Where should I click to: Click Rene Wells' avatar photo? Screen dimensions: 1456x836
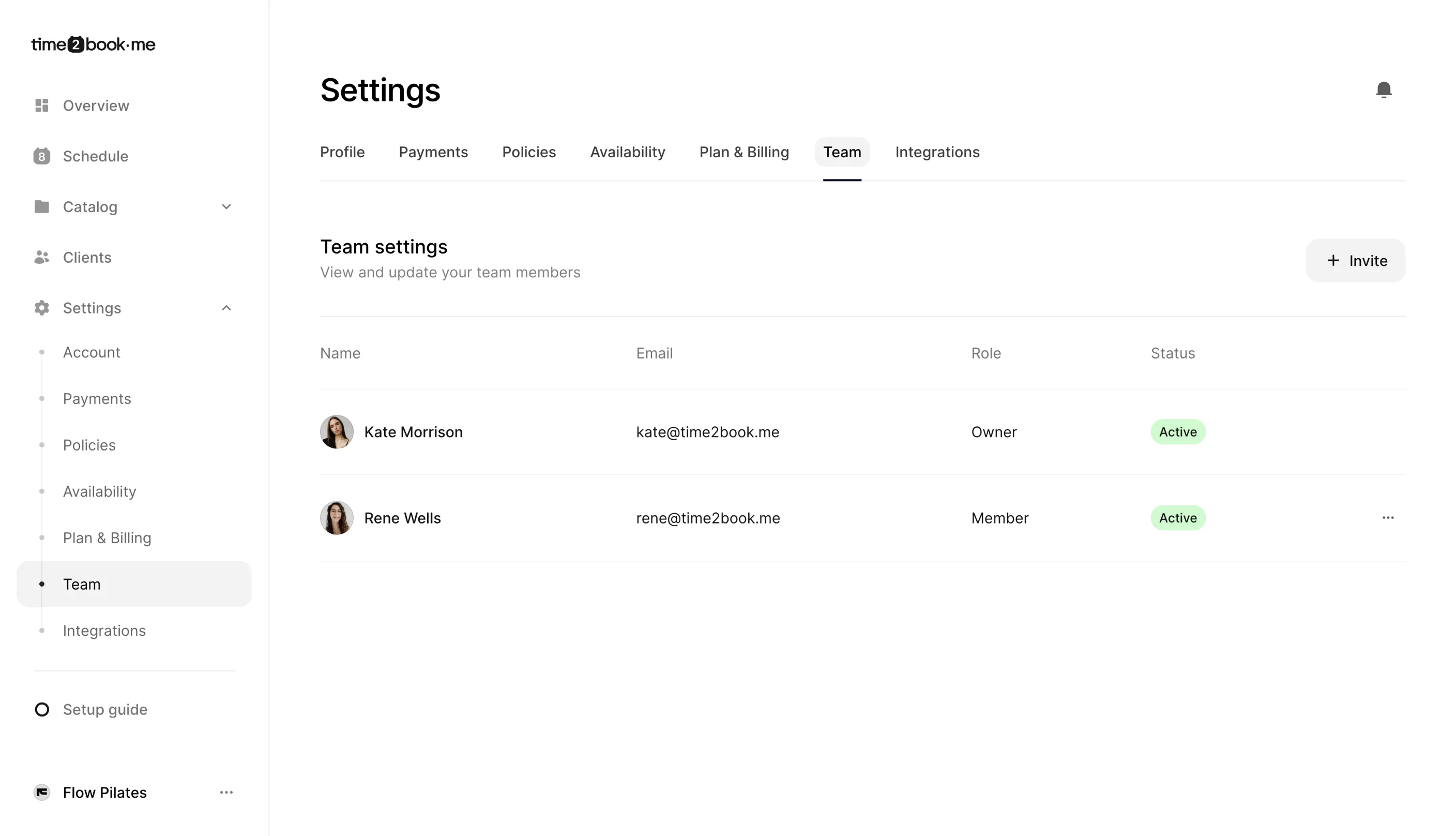click(337, 517)
